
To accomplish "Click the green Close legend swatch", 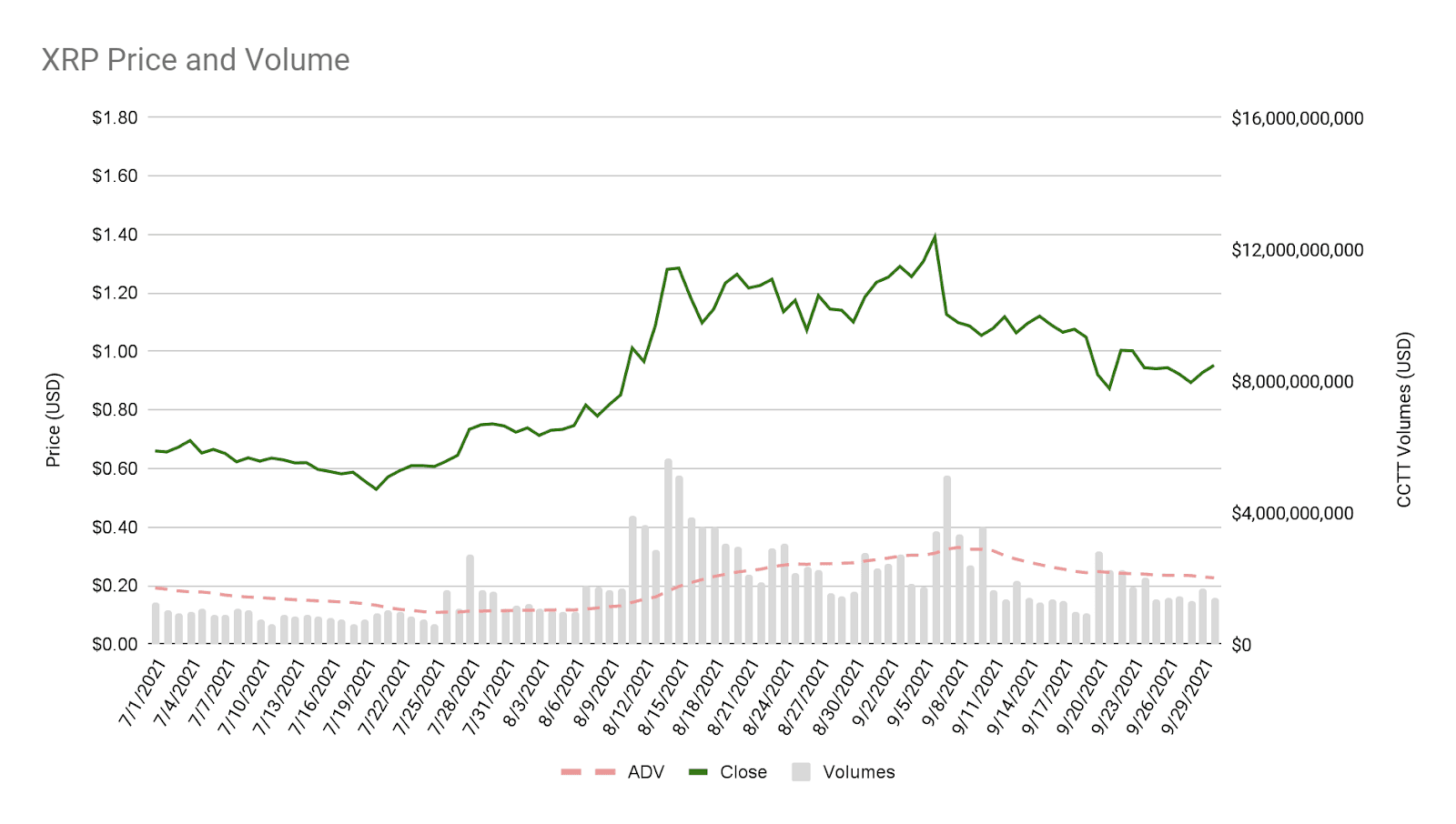I will [x=698, y=772].
